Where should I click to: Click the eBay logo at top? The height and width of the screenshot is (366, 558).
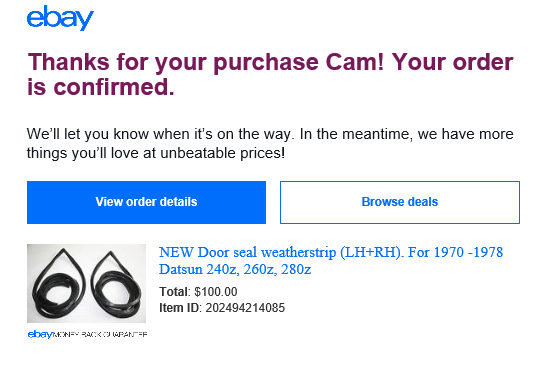click(60, 18)
